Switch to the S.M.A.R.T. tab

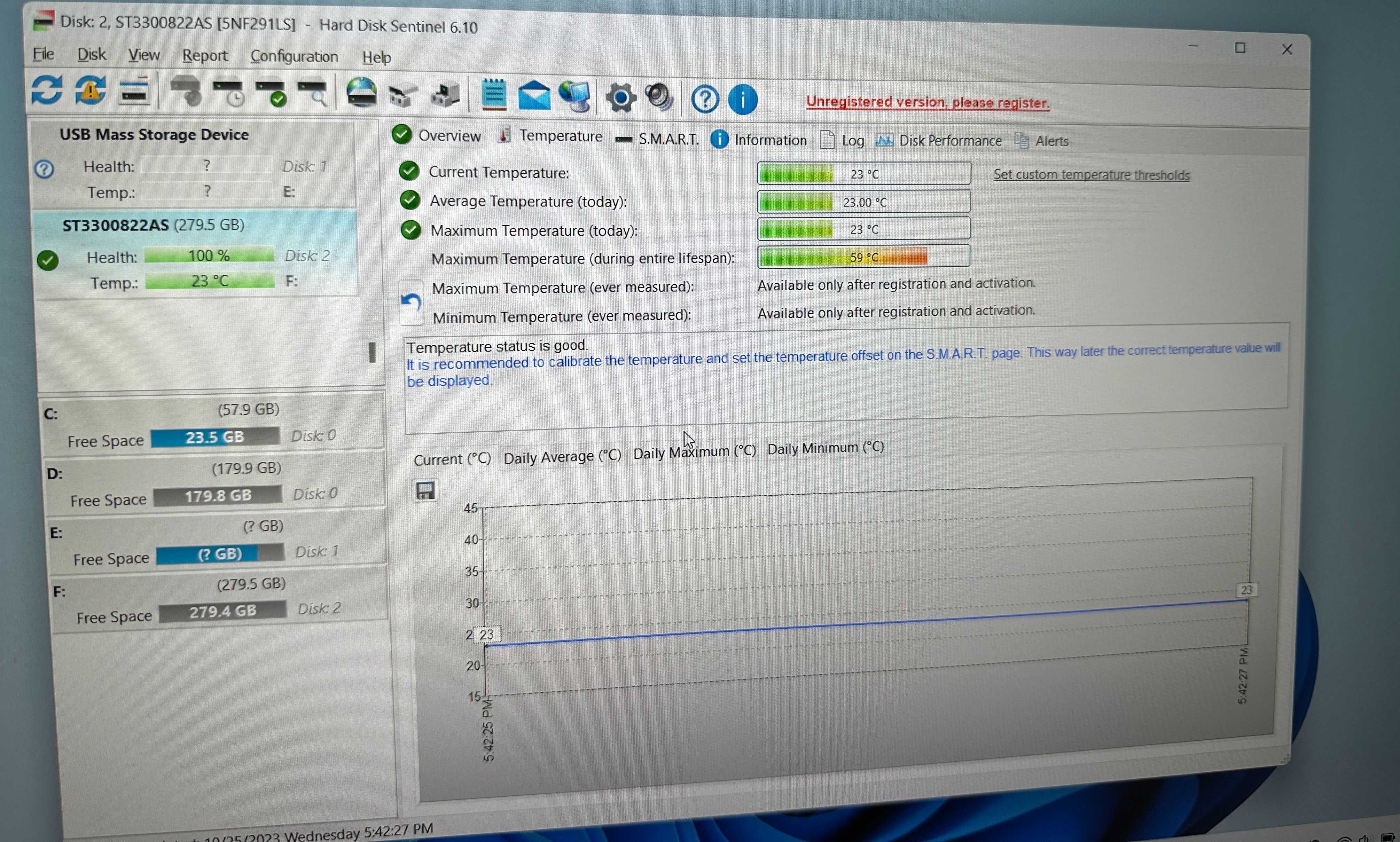coord(658,139)
